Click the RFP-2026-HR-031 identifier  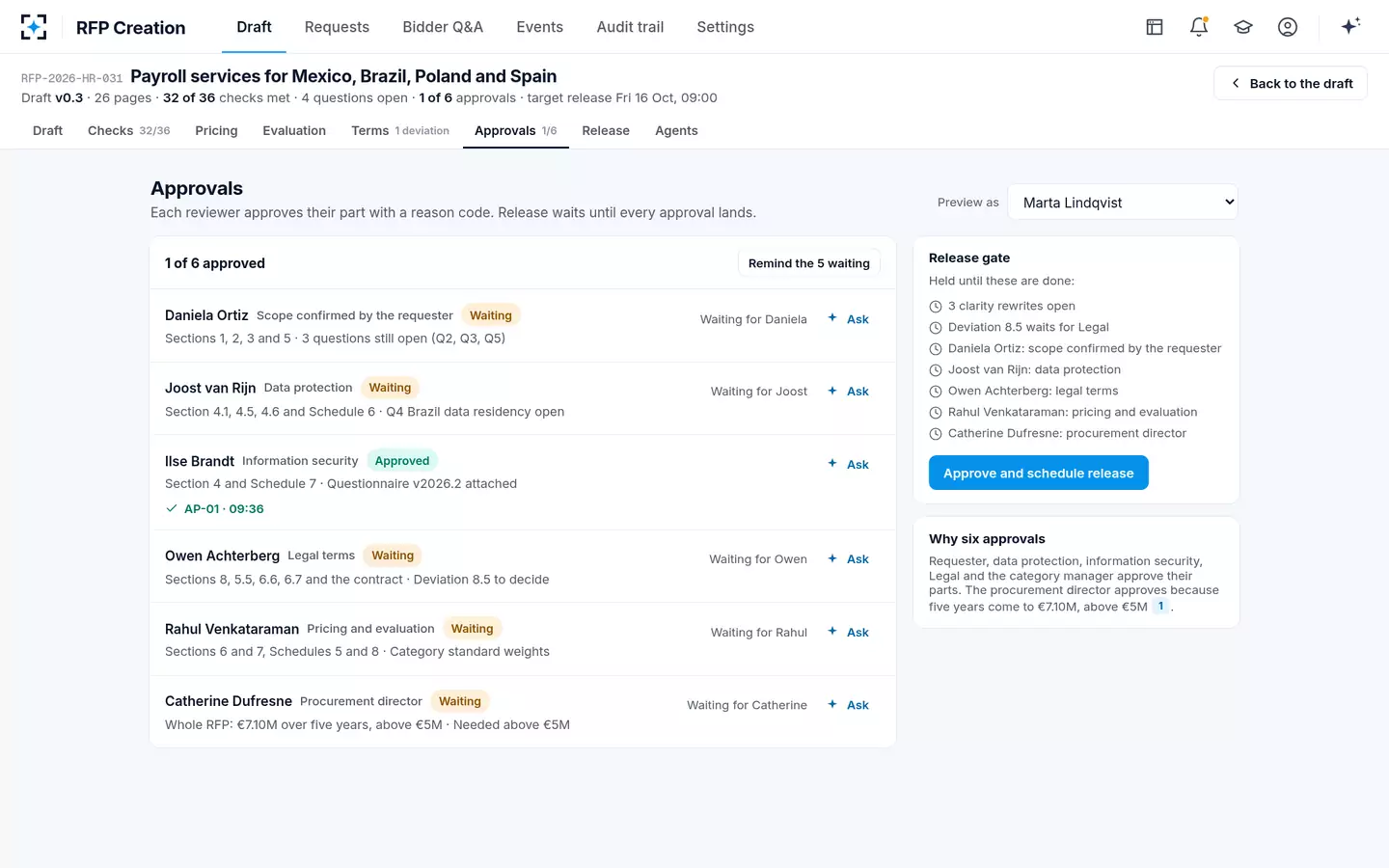click(x=71, y=78)
